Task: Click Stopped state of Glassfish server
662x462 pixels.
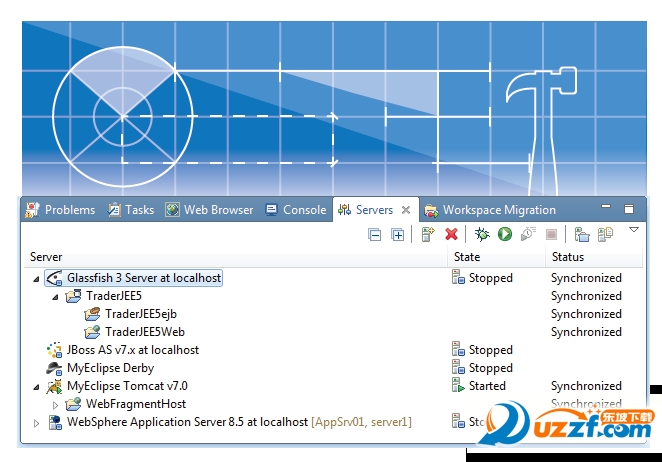Action: pyautogui.click(x=491, y=278)
